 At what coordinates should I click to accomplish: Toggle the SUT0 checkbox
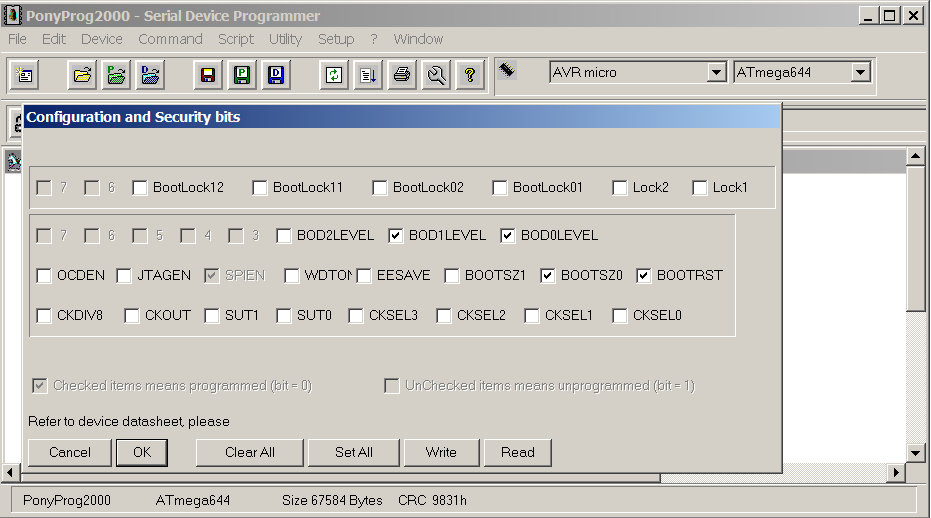click(x=283, y=315)
